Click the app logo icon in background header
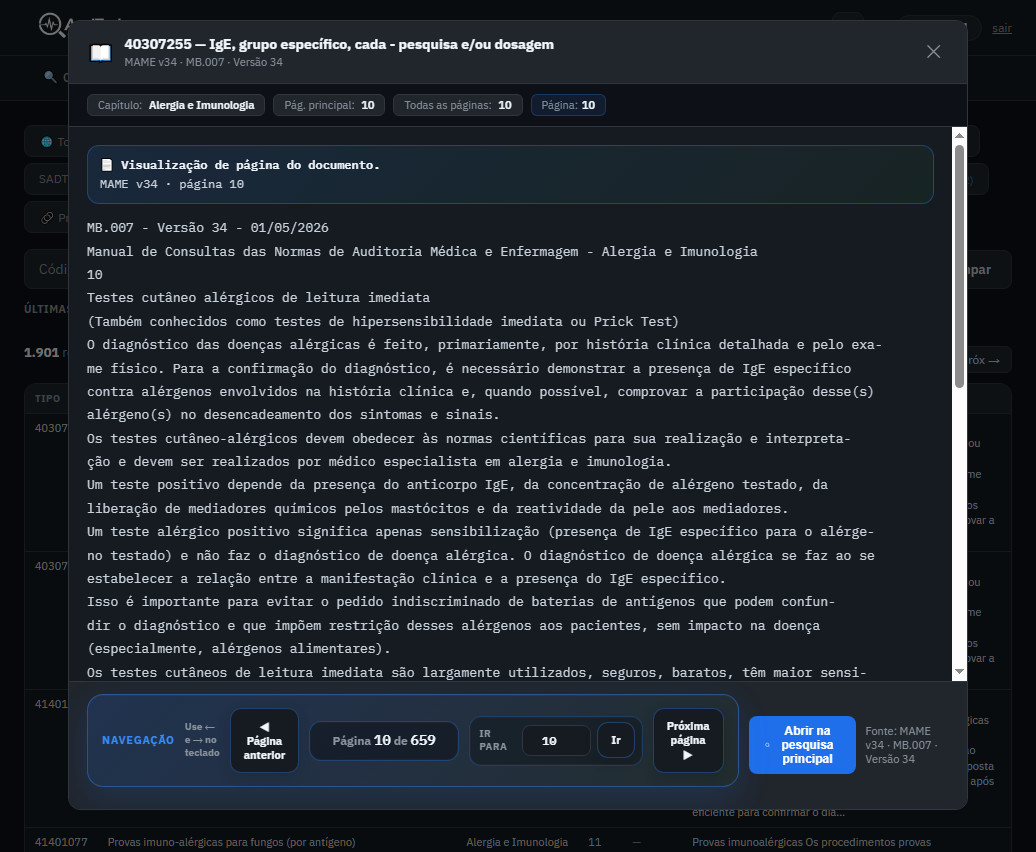Viewport: 1036px width, 852px height. pos(51,25)
